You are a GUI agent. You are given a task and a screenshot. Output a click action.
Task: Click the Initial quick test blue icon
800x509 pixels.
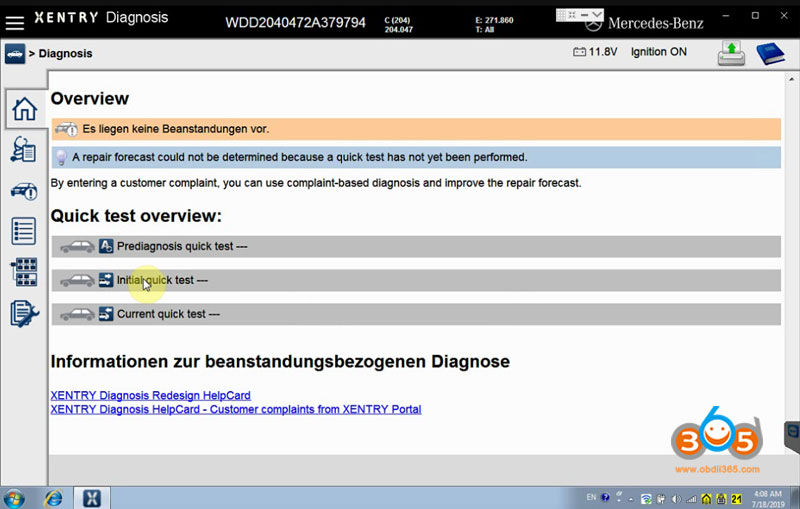[x=106, y=280]
